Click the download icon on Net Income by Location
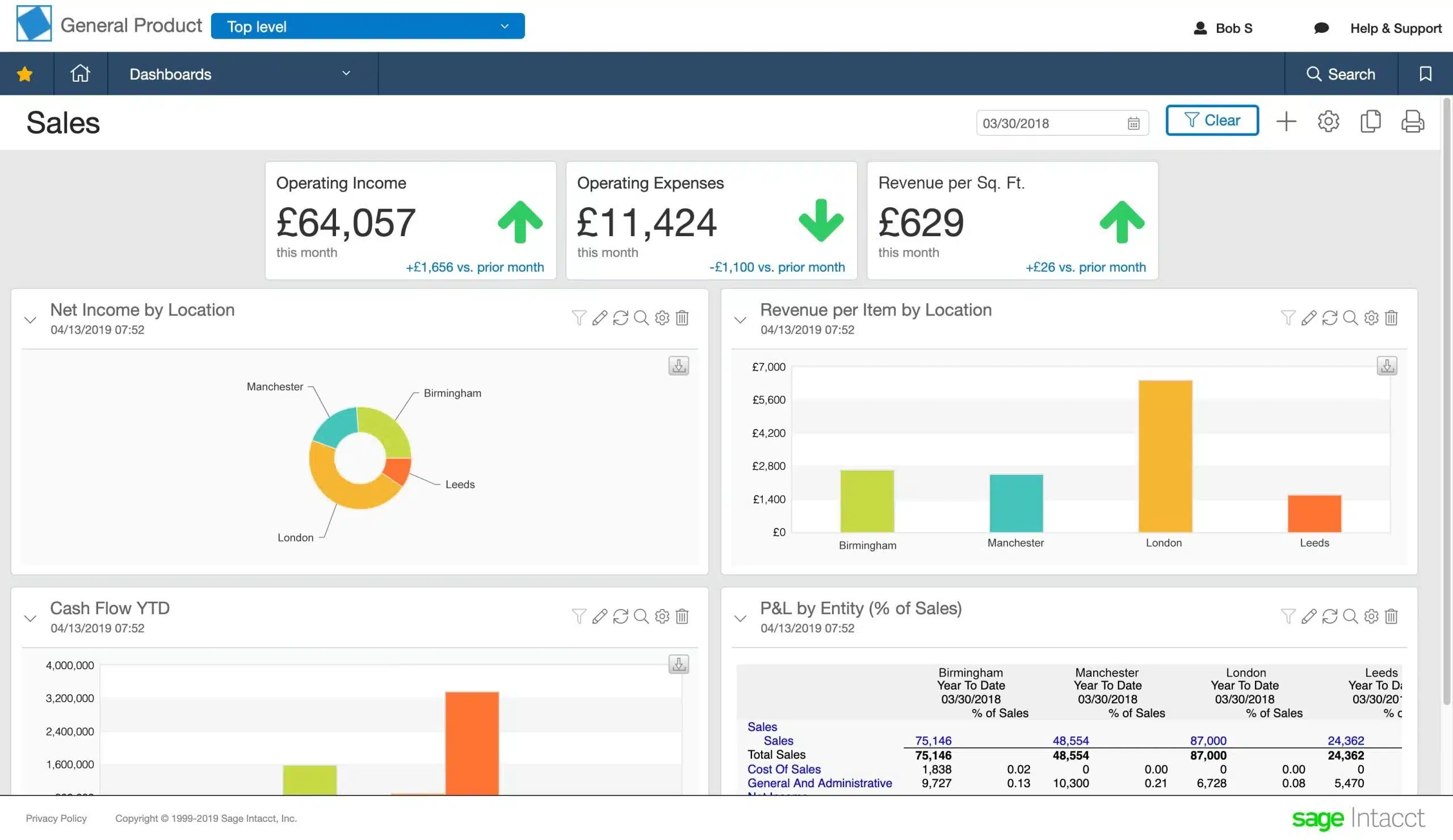The width and height of the screenshot is (1453, 840). [679, 365]
